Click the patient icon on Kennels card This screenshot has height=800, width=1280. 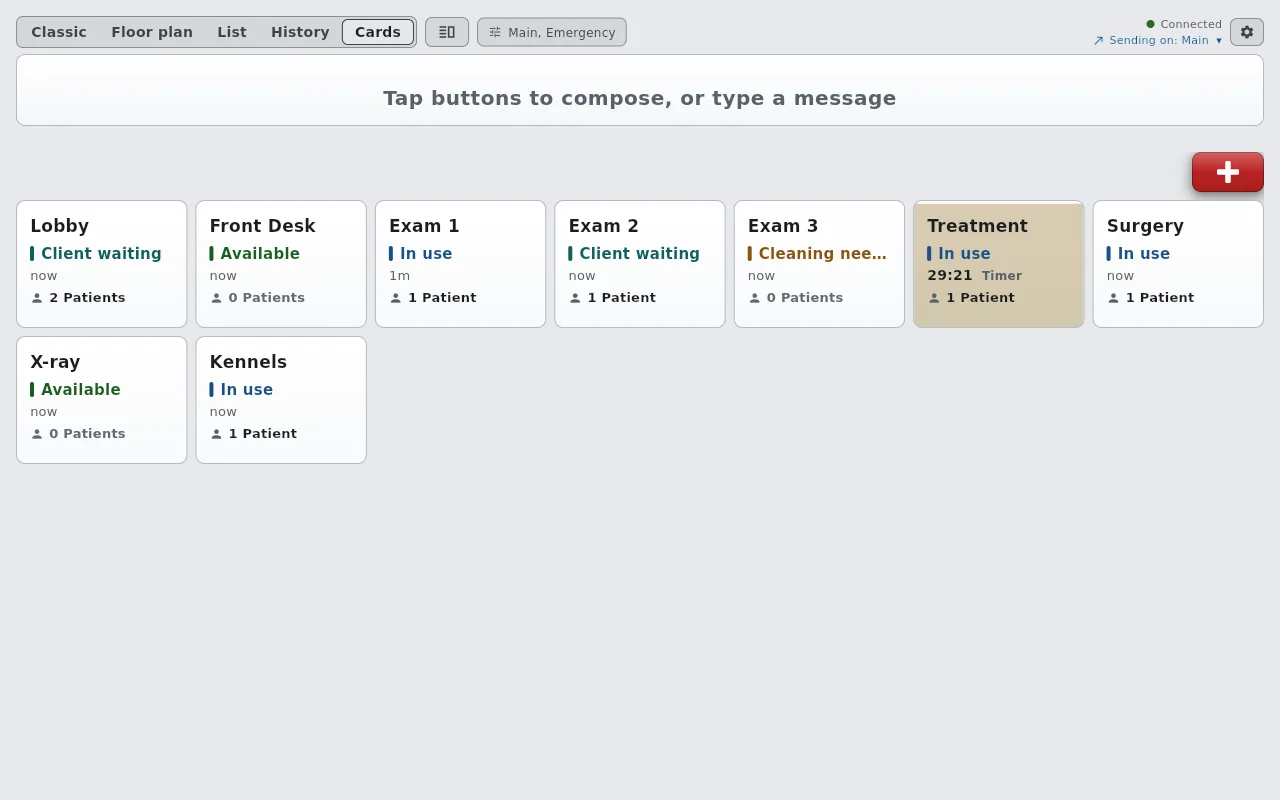click(x=216, y=434)
